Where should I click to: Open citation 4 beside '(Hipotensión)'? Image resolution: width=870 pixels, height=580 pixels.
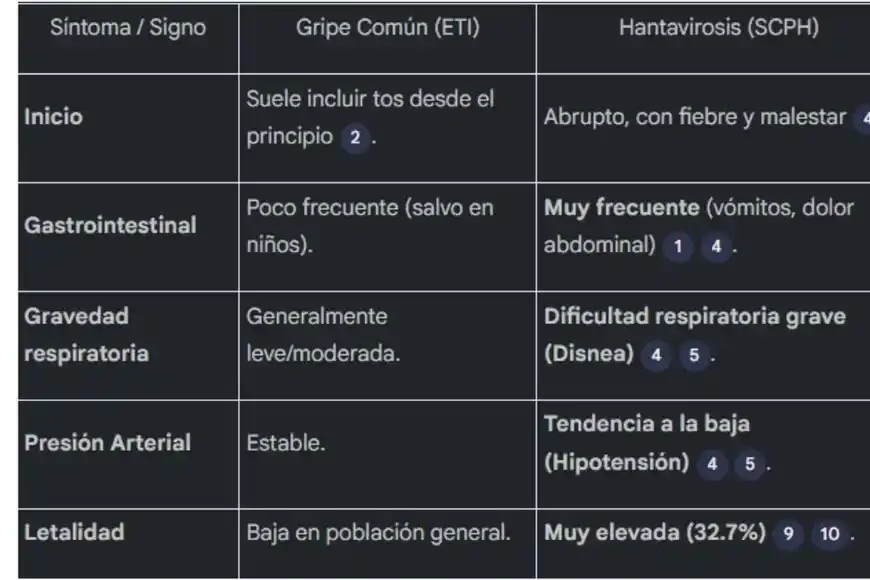712,464
